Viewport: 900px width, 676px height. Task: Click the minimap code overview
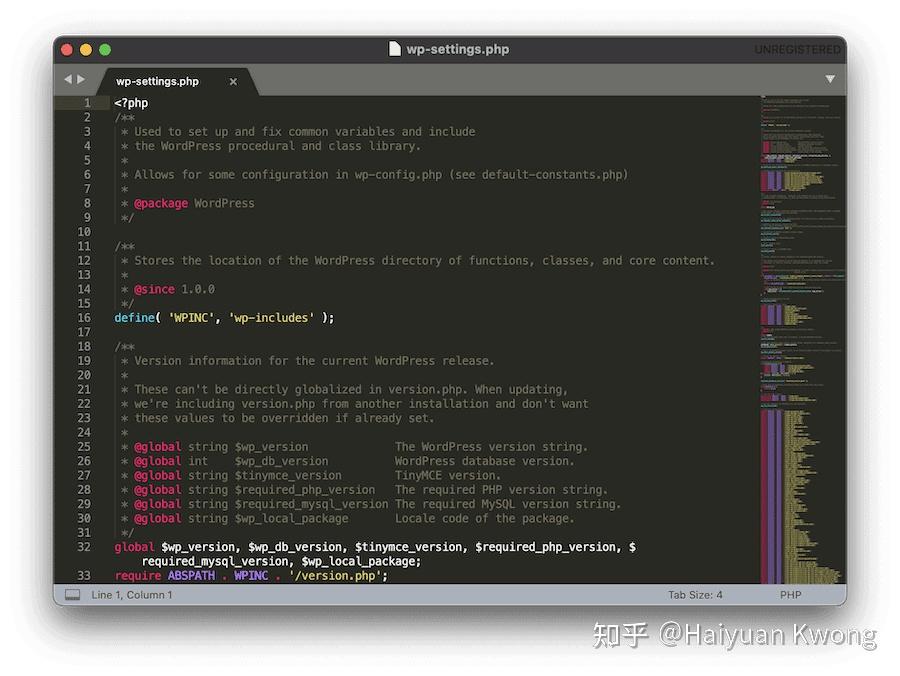click(x=802, y=340)
